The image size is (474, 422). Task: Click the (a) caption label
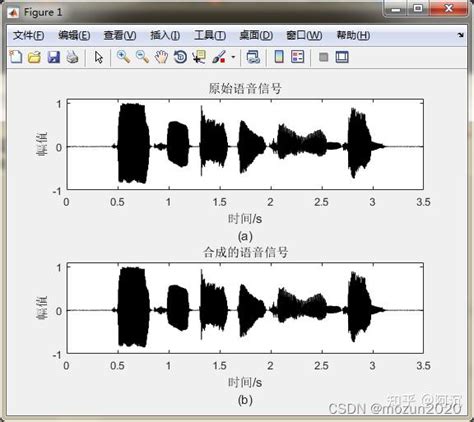coord(245,236)
